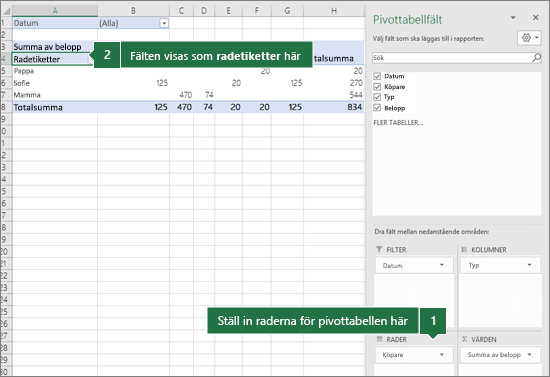Select the Summa av belopp cell

[53, 47]
